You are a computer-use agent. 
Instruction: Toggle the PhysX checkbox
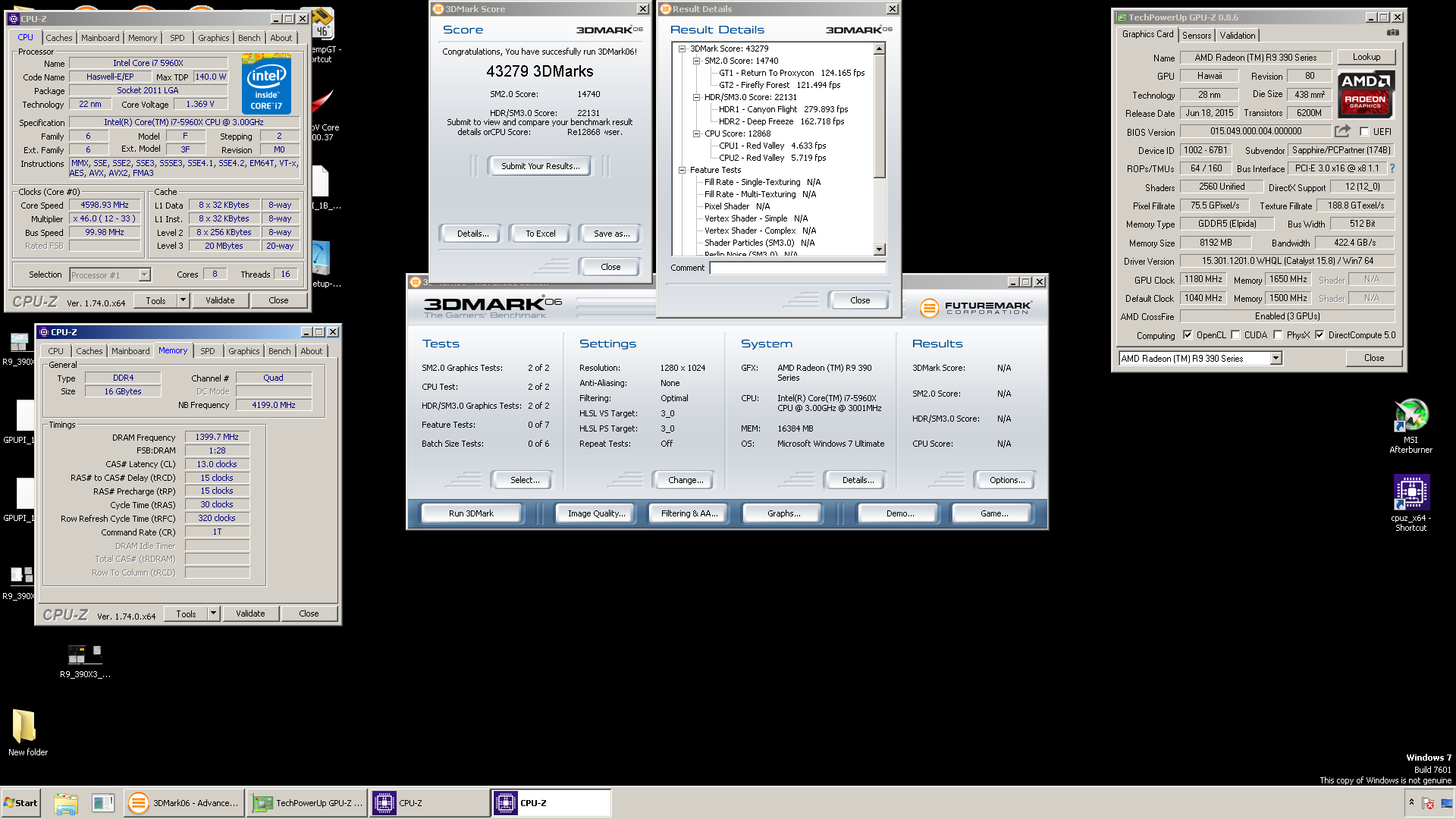[x=1278, y=334]
